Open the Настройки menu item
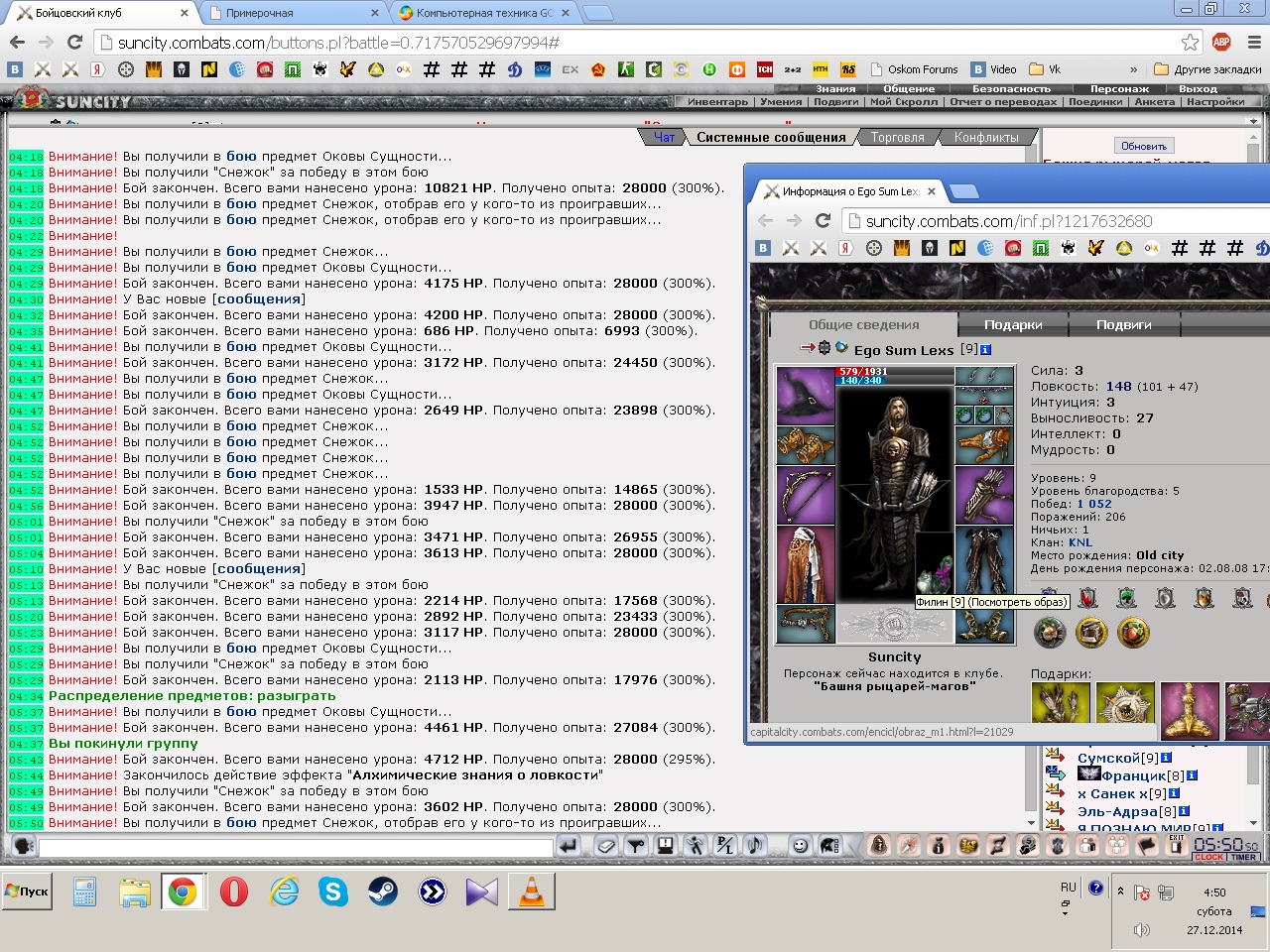1270x952 pixels. click(x=1215, y=101)
